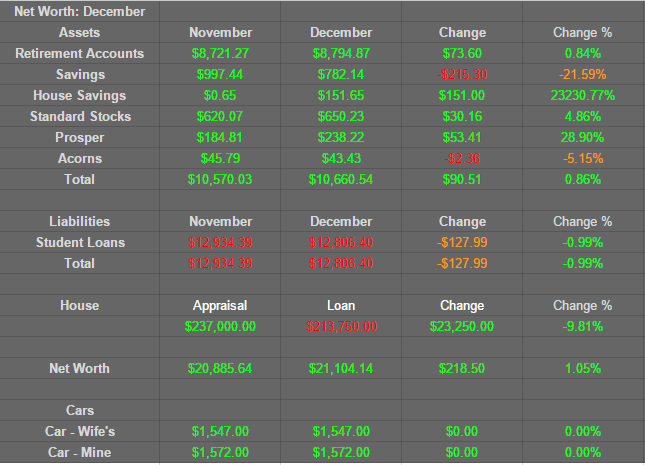Click the House Appraisal header cell
Viewport: 645px width, 465px height.
(220, 305)
